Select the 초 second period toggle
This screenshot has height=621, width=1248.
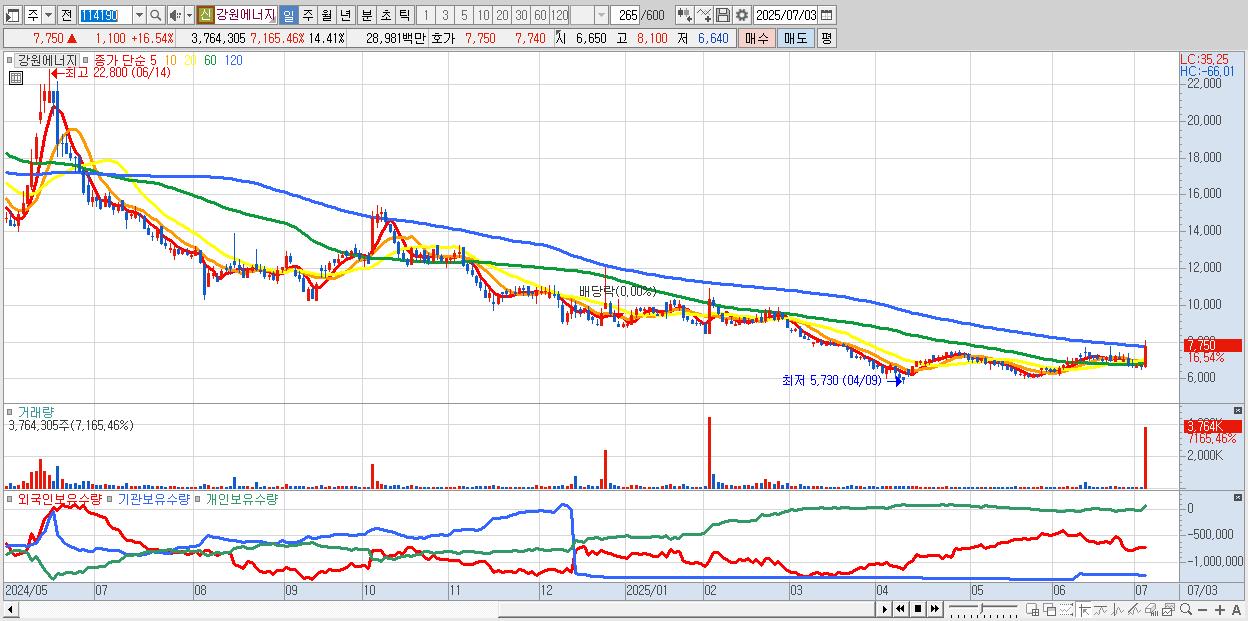pyautogui.click(x=386, y=16)
